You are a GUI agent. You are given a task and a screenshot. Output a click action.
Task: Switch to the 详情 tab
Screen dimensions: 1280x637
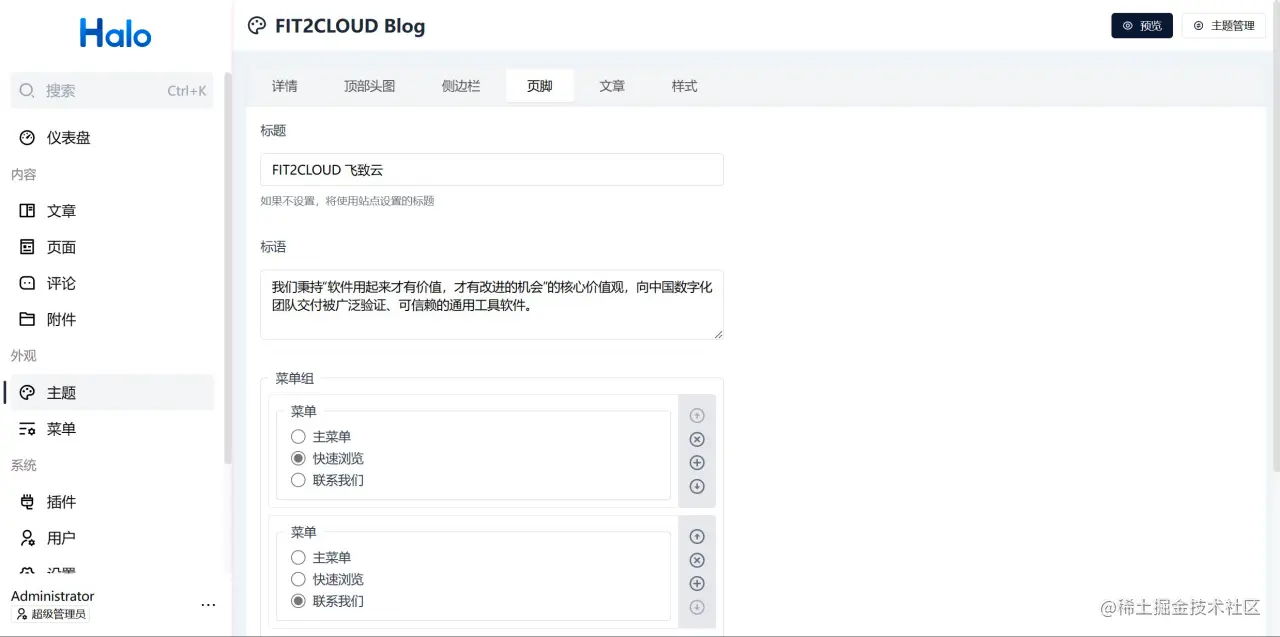[x=284, y=86]
